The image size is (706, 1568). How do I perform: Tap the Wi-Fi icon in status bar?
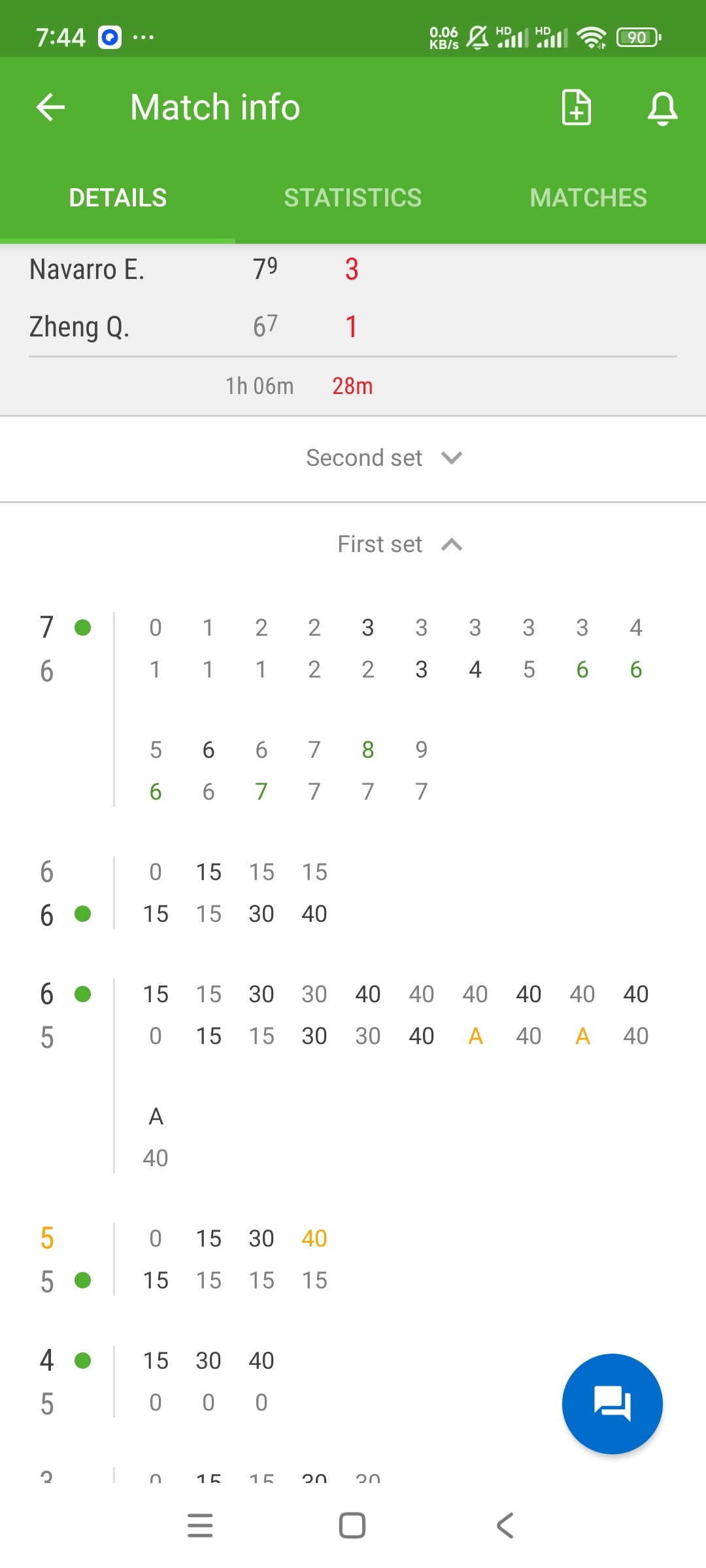coord(592,37)
